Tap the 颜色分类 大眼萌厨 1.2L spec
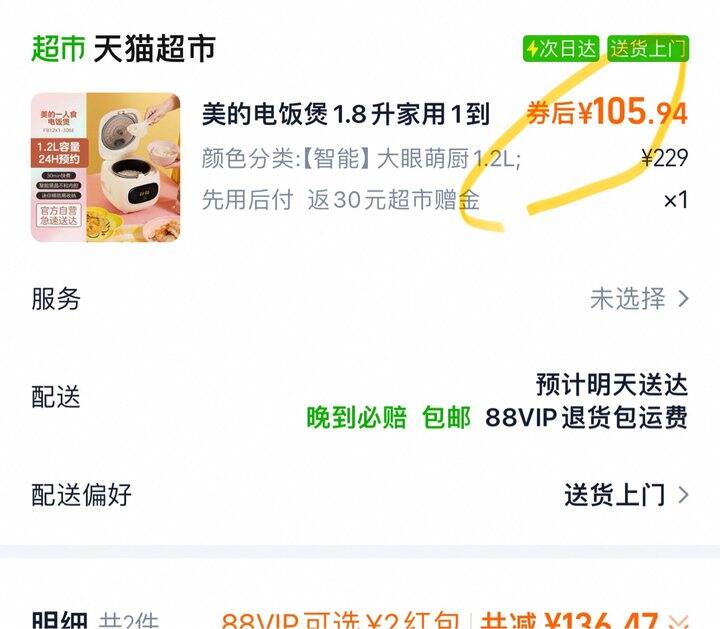The height and width of the screenshot is (629, 720). click(361, 159)
